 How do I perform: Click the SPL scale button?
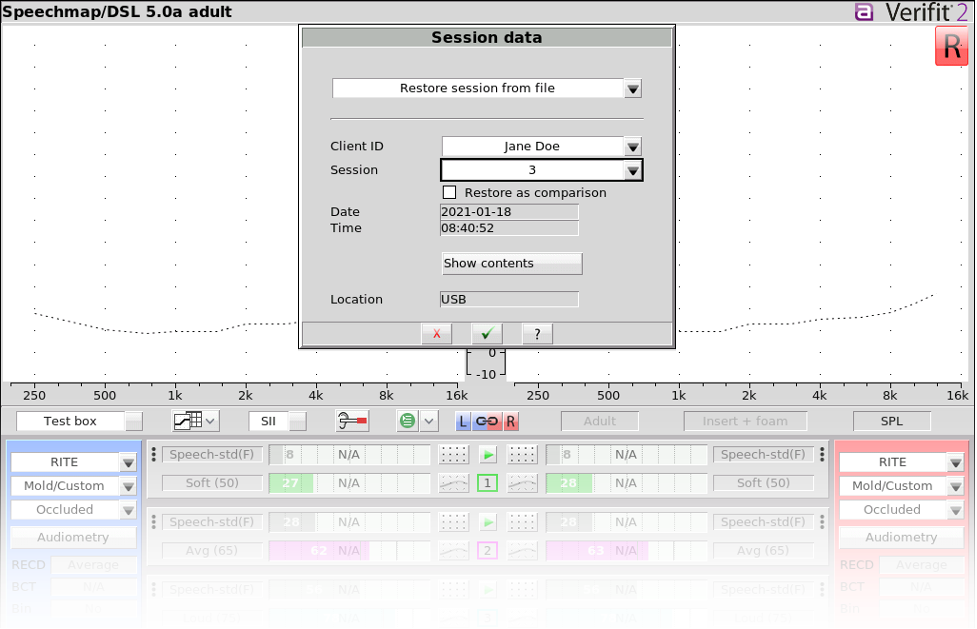892,421
